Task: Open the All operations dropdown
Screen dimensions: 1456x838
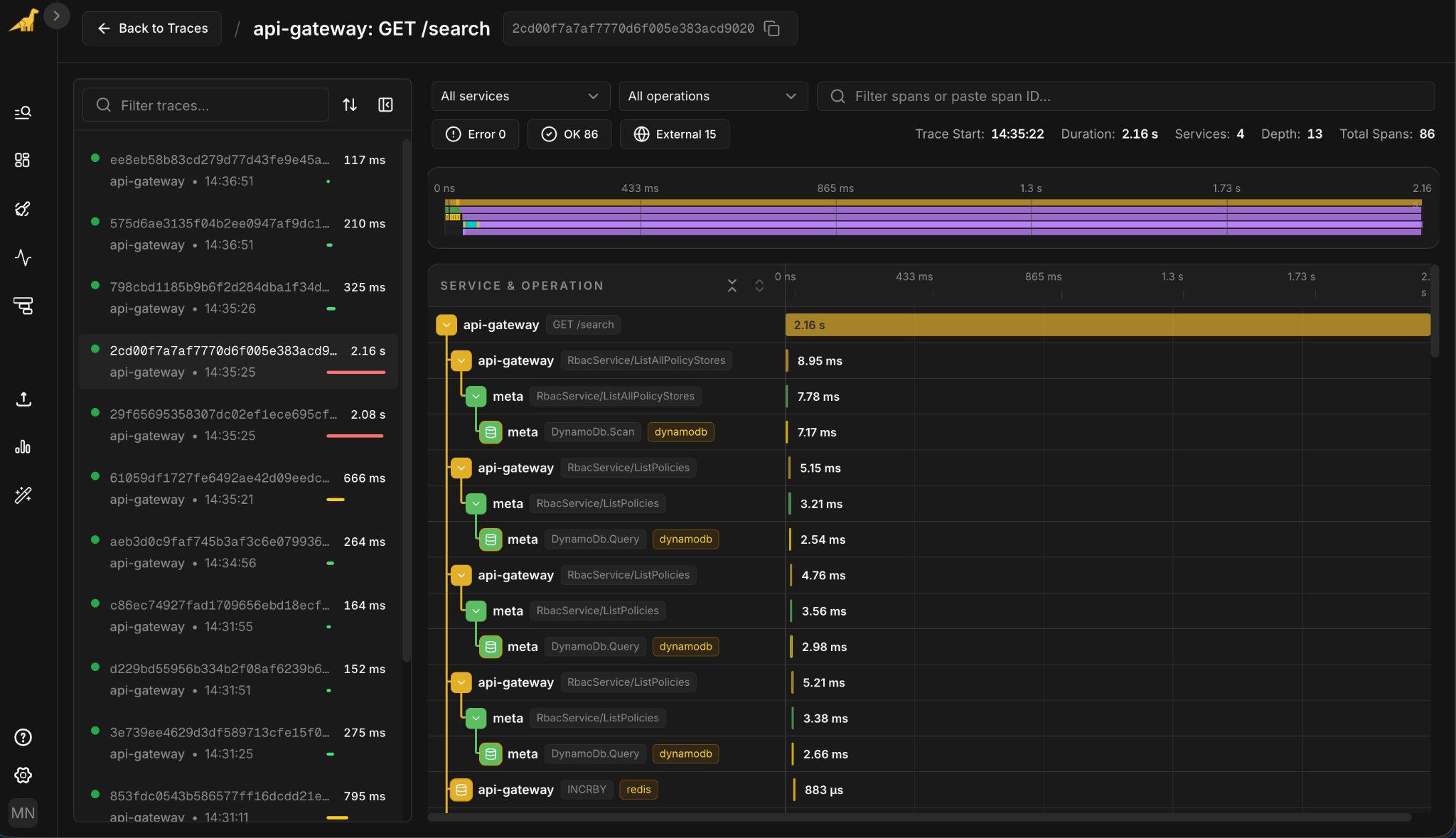Action: (x=712, y=96)
